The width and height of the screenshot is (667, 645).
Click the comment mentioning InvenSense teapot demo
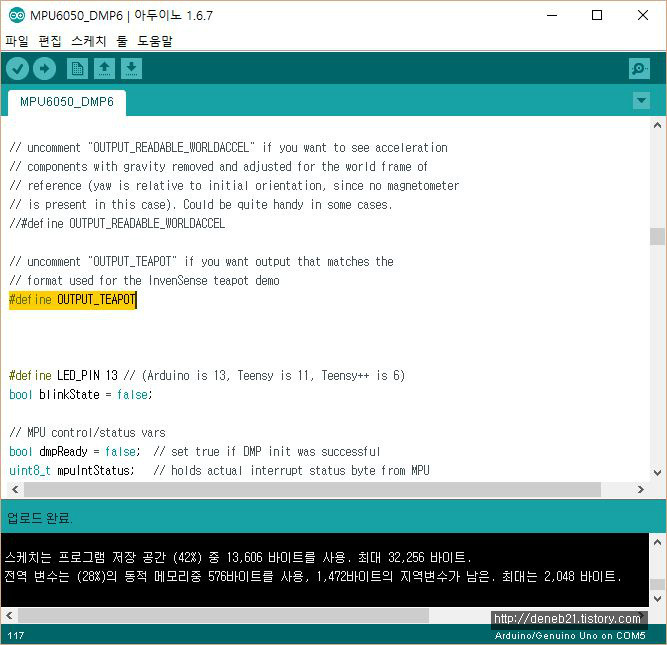pos(145,280)
